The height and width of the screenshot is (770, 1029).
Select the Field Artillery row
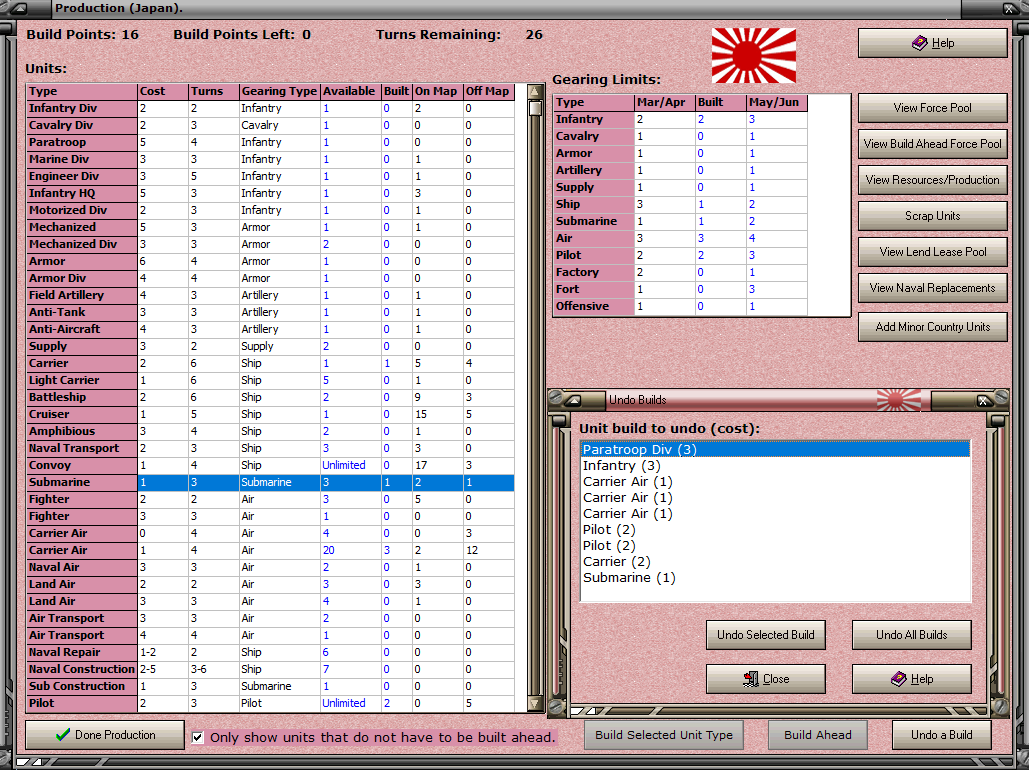270,295
